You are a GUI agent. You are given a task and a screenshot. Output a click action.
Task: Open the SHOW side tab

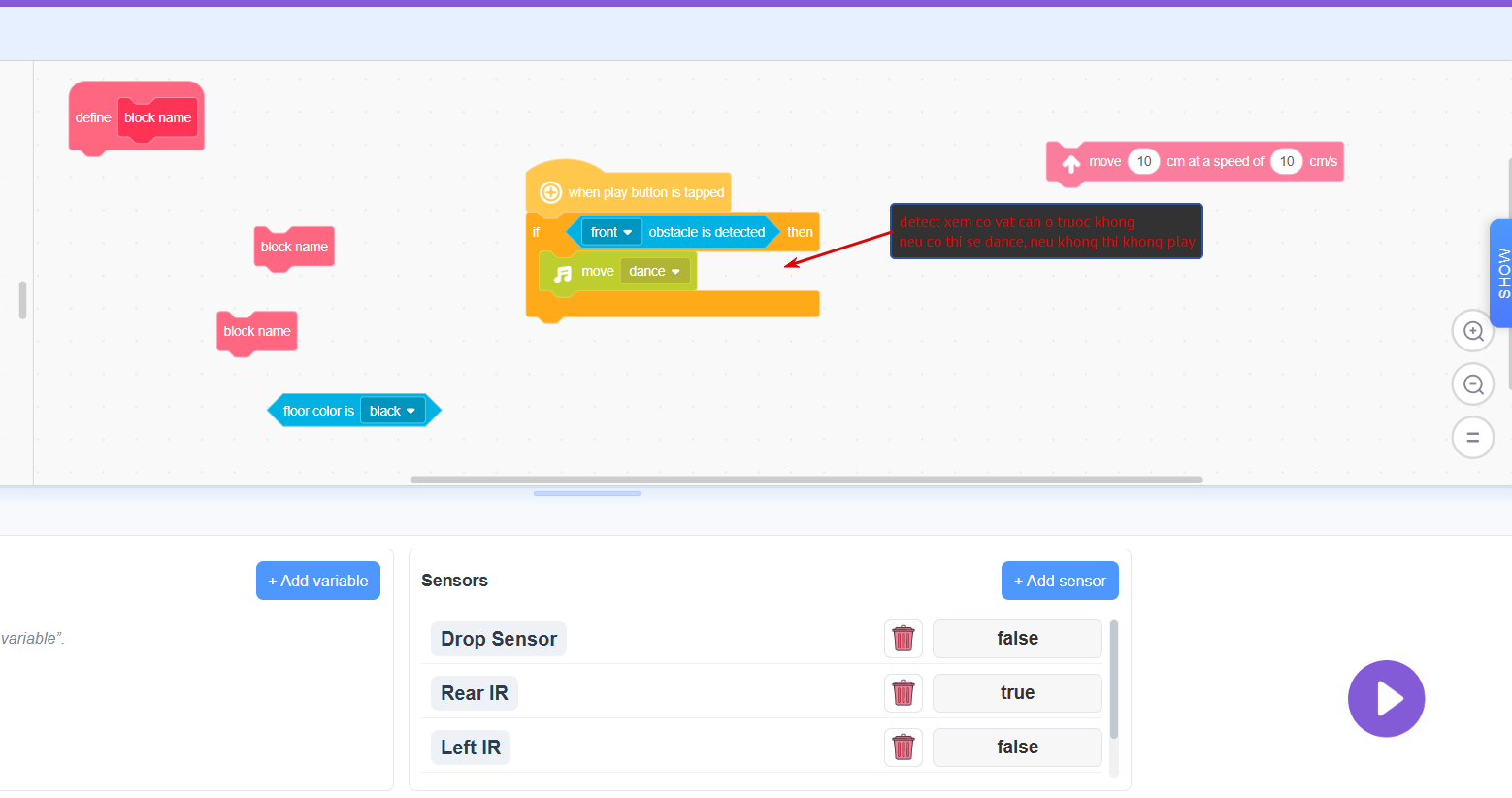[x=1502, y=274]
